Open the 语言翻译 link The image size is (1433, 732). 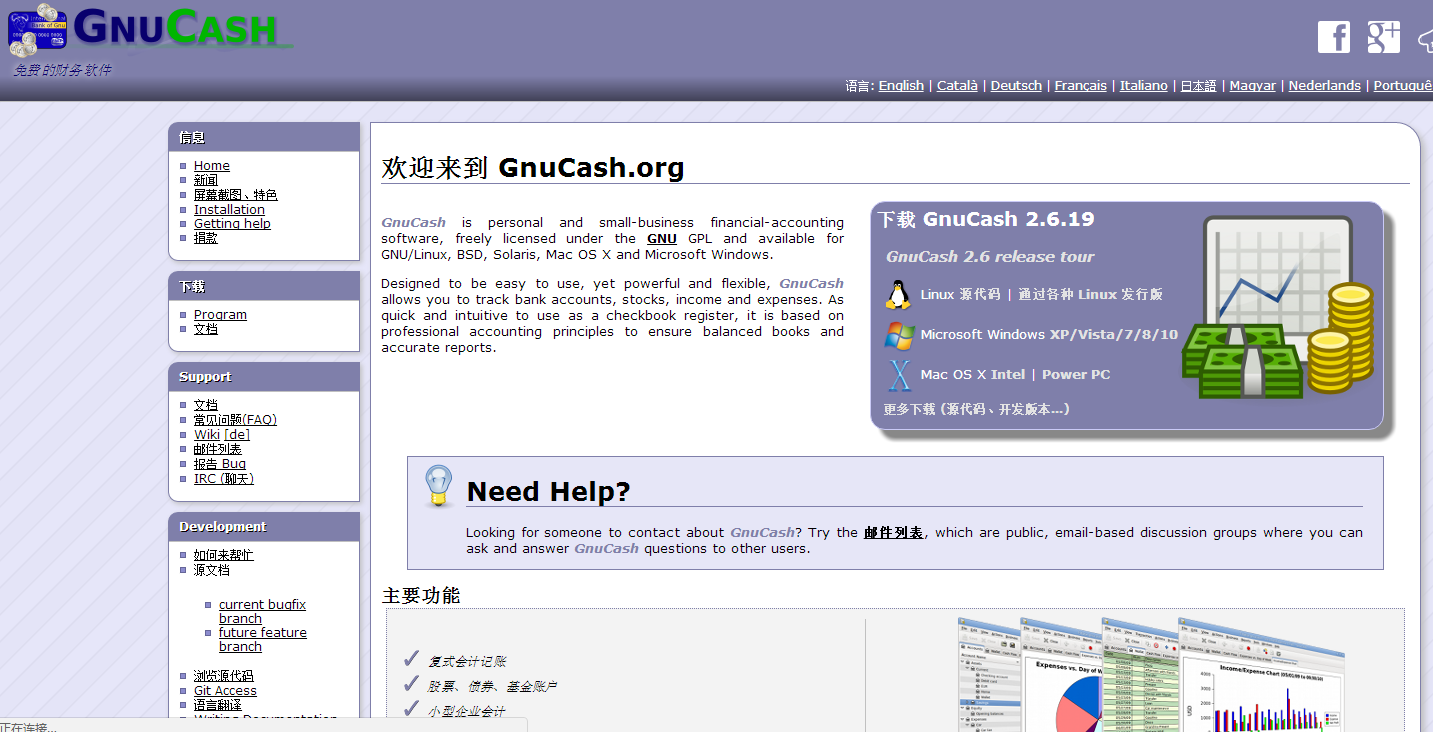[218, 705]
